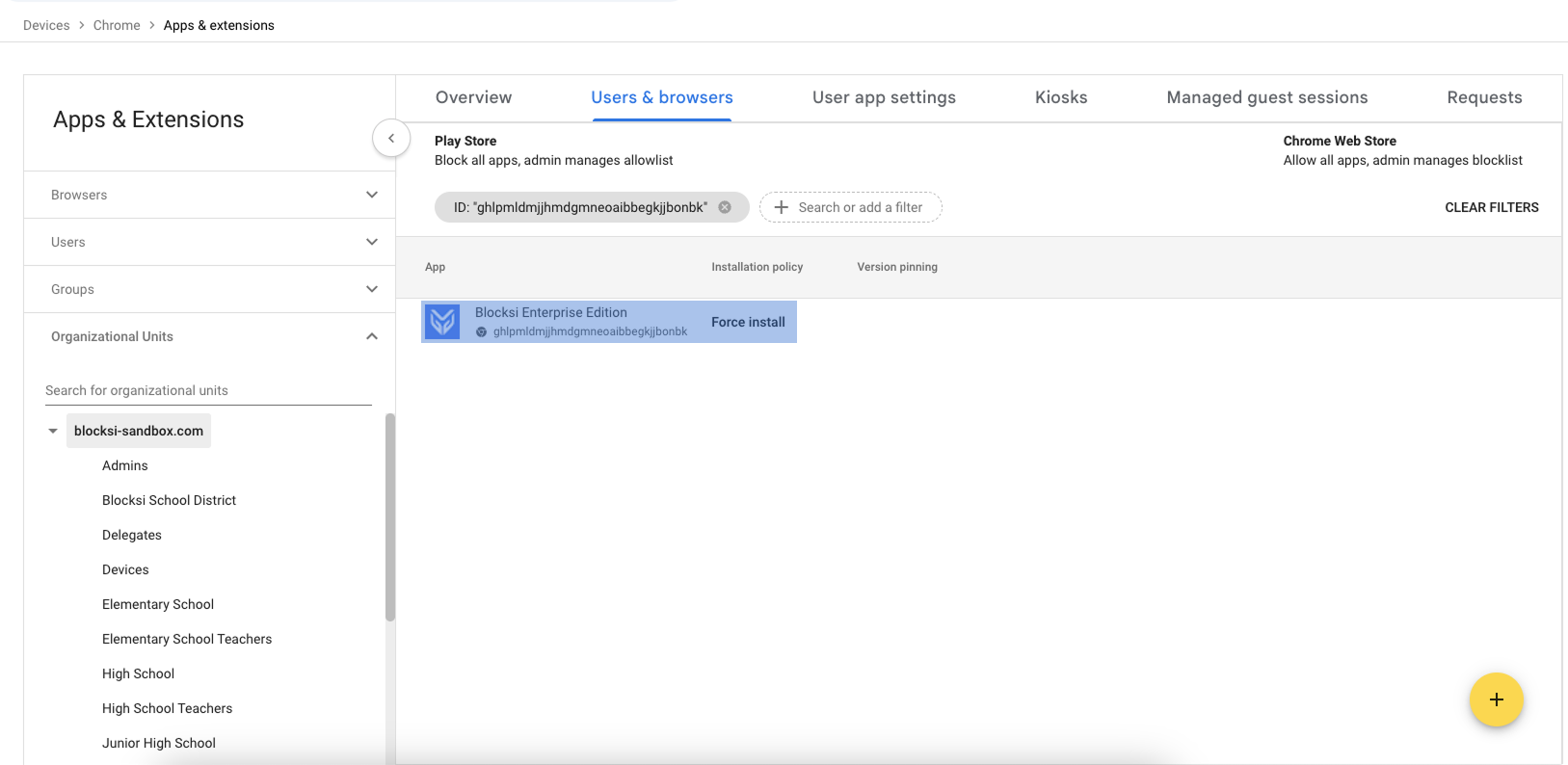Select the blocksi-sandbox.com organizational unit

pos(139,431)
